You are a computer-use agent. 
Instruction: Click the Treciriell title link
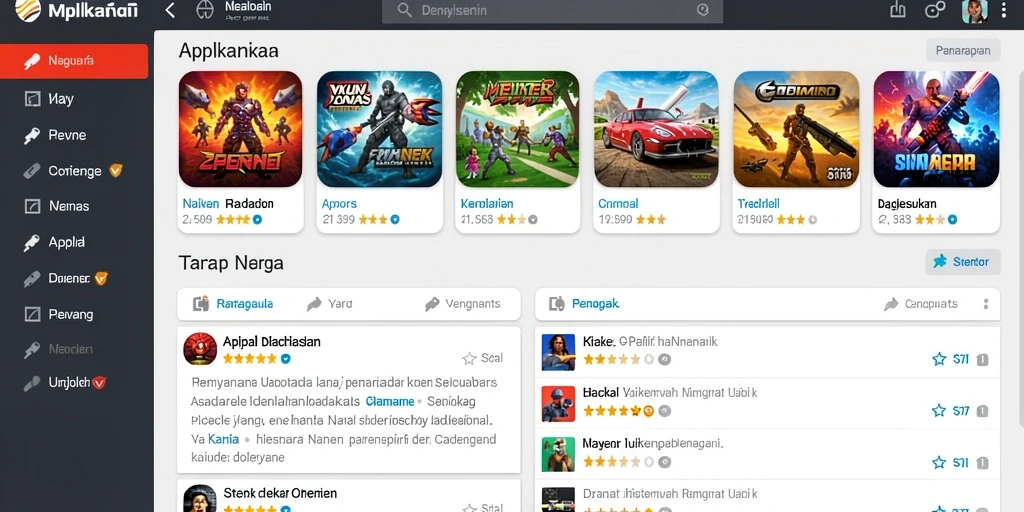point(759,204)
